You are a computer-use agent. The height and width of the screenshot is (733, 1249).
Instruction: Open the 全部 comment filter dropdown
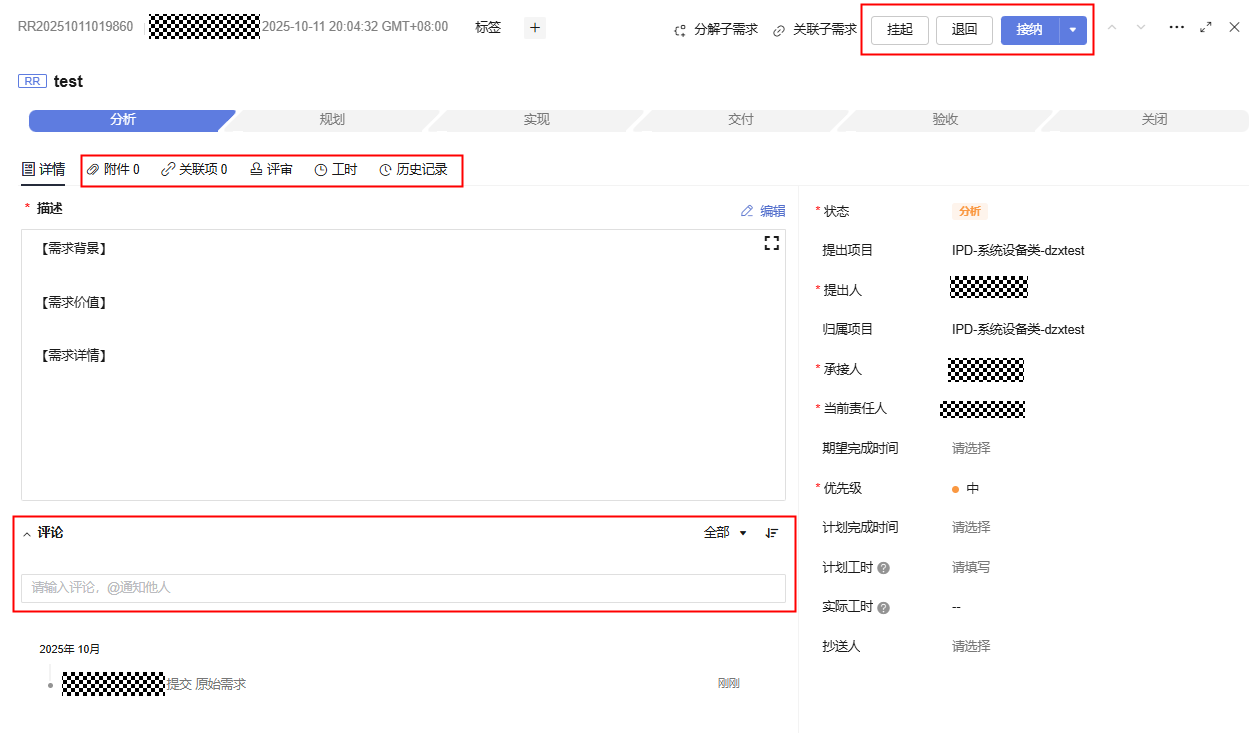pos(726,533)
